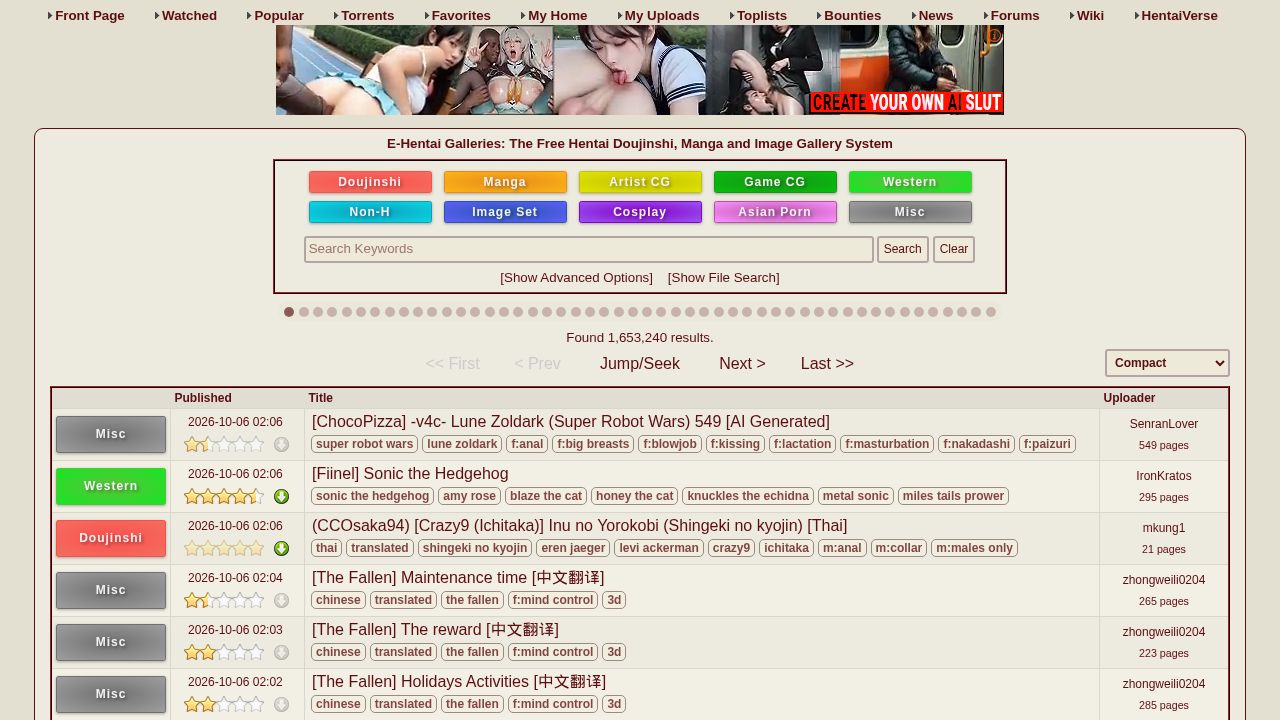
Task: Toggle the Game CG category filter
Action: click(x=775, y=182)
